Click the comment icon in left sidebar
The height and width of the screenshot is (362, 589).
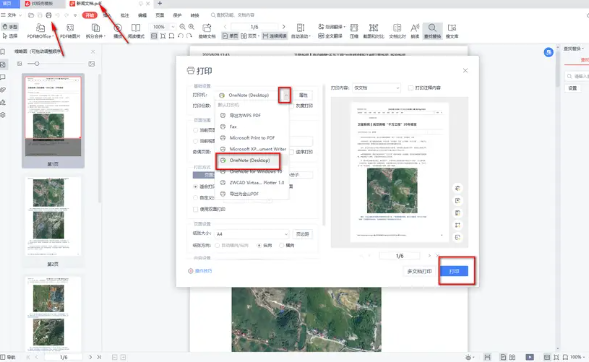[3, 77]
